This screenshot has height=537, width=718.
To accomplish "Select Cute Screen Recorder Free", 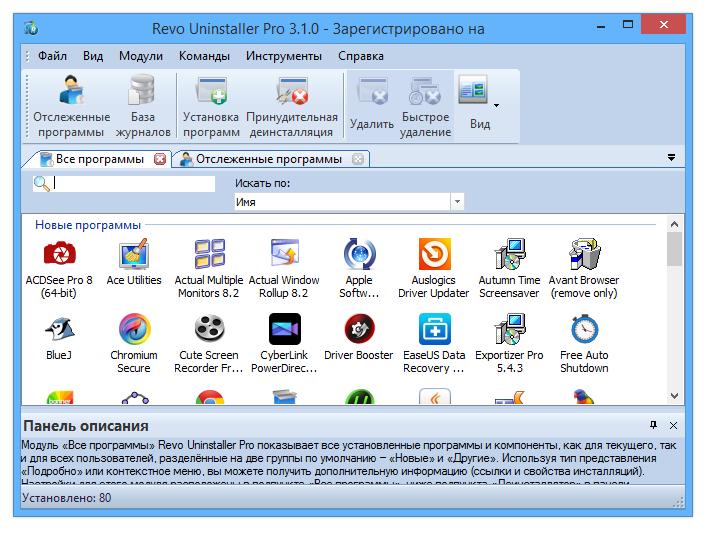I will tap(209, 343).
